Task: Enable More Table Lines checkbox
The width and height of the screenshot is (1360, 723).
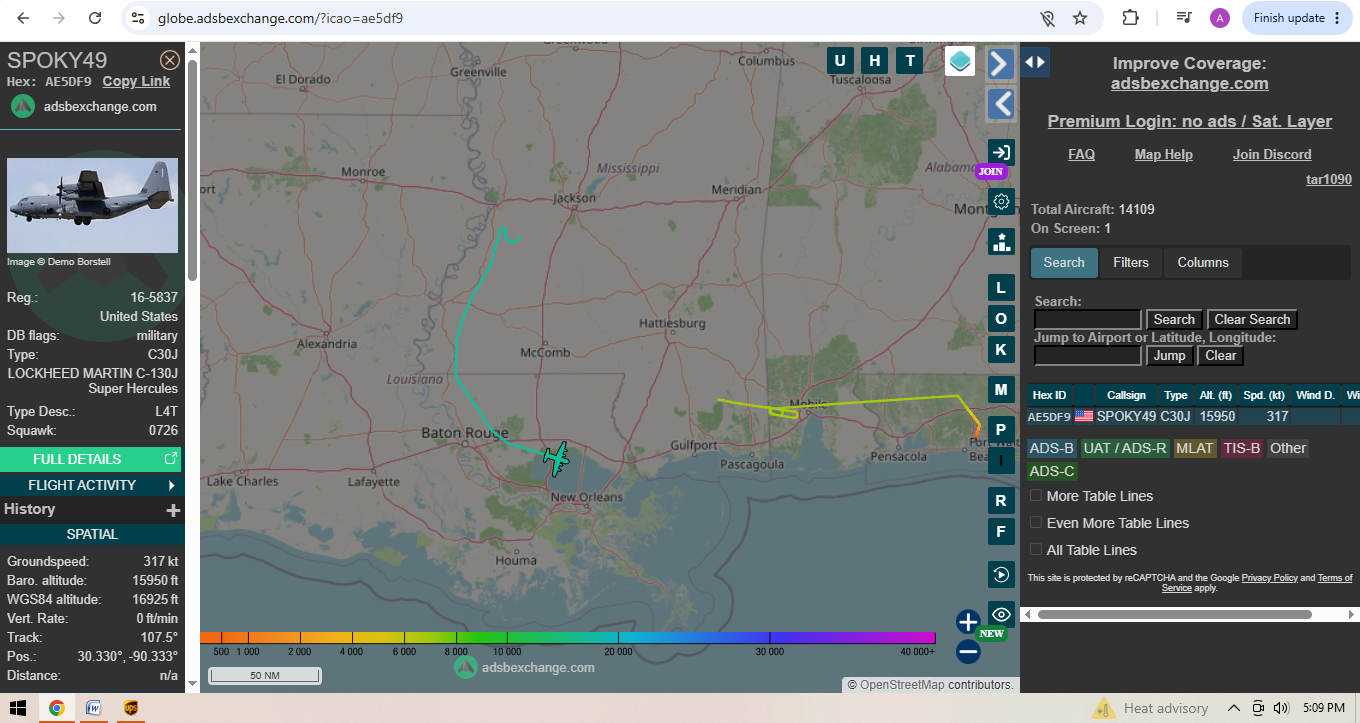Action: (1037, 496)
